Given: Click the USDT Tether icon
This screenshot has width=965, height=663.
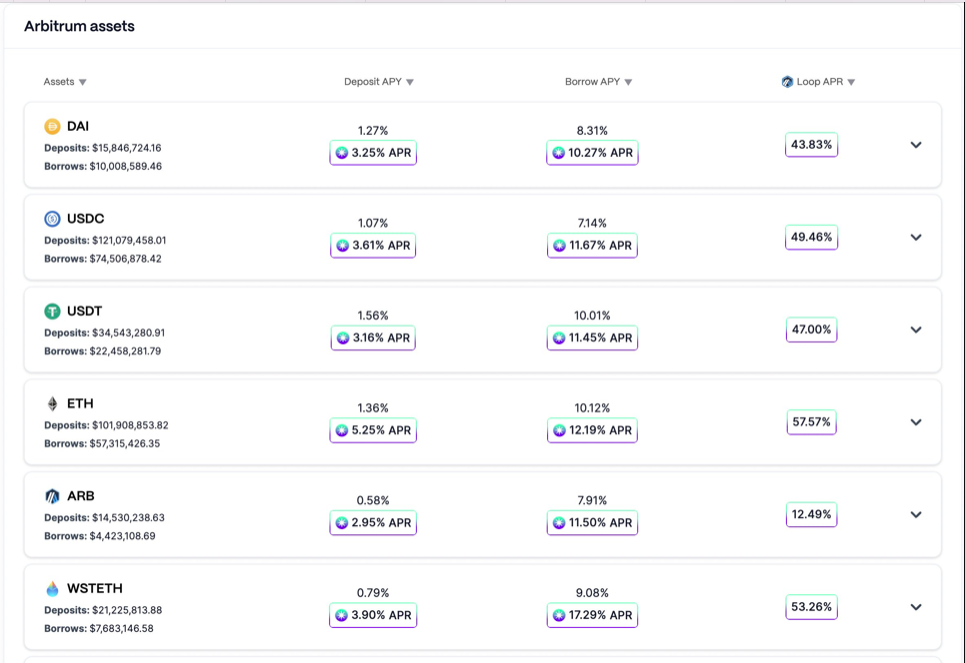Looking at the screenshot, I should (52, 311).
